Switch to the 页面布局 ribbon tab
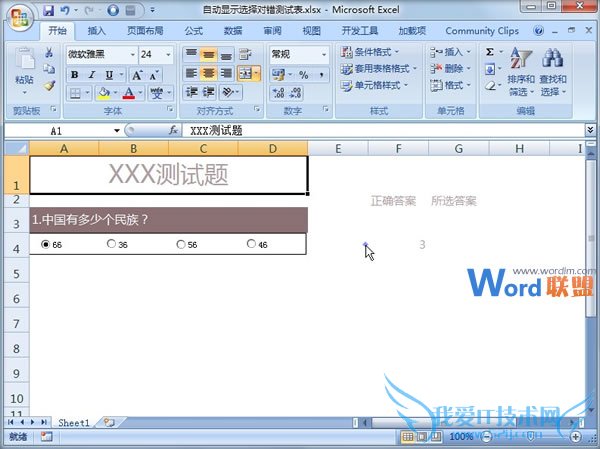The width and height of the screenshot is (600, 449). point(145,31)
